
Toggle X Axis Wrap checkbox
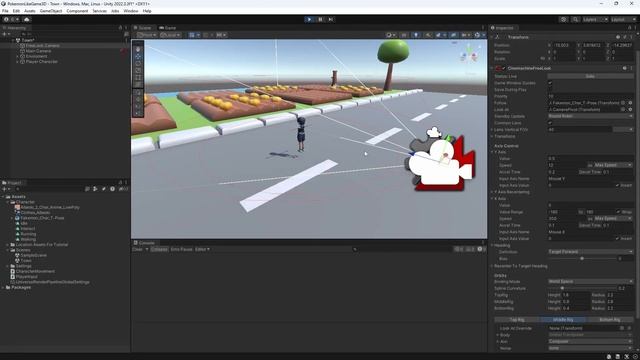[x=619, y=212]
